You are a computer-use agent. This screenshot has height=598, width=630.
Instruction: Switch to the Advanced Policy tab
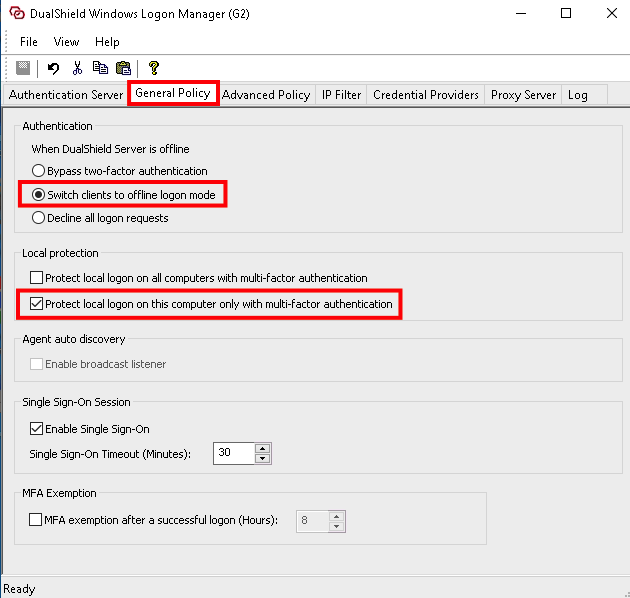[266, 95]
